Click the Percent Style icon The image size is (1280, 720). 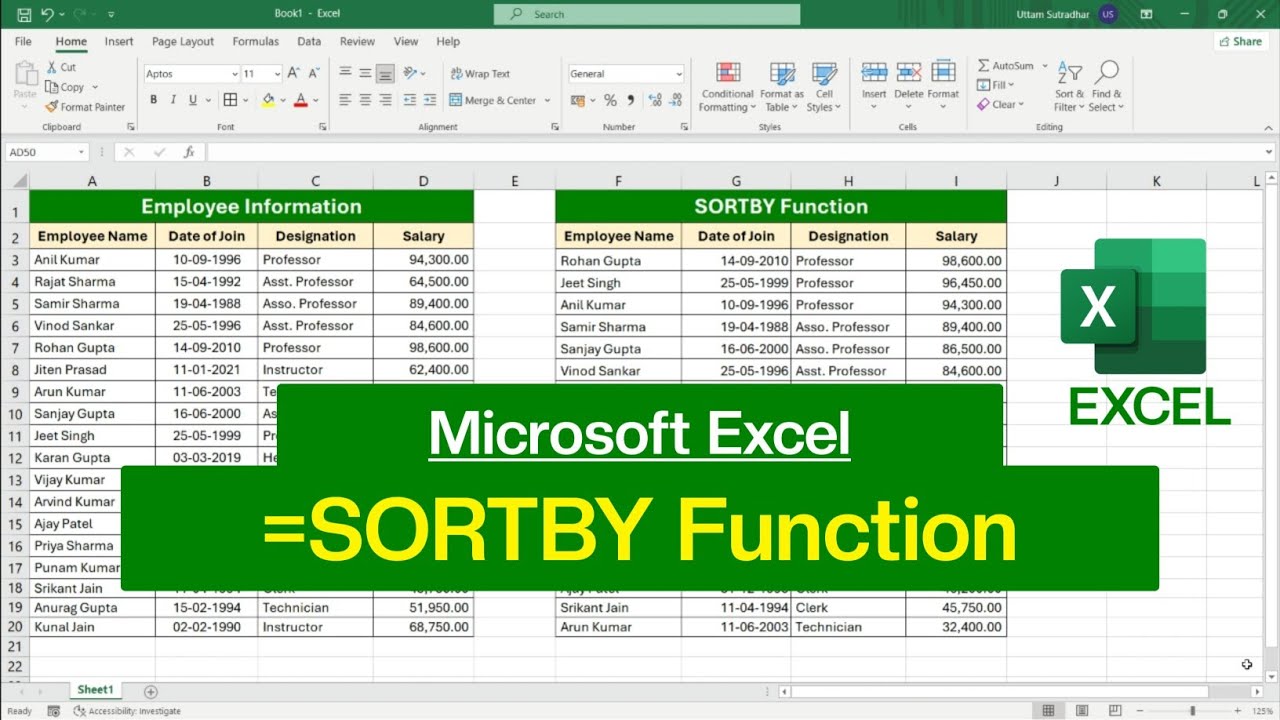pyautogui.click(x=610, y=100)
